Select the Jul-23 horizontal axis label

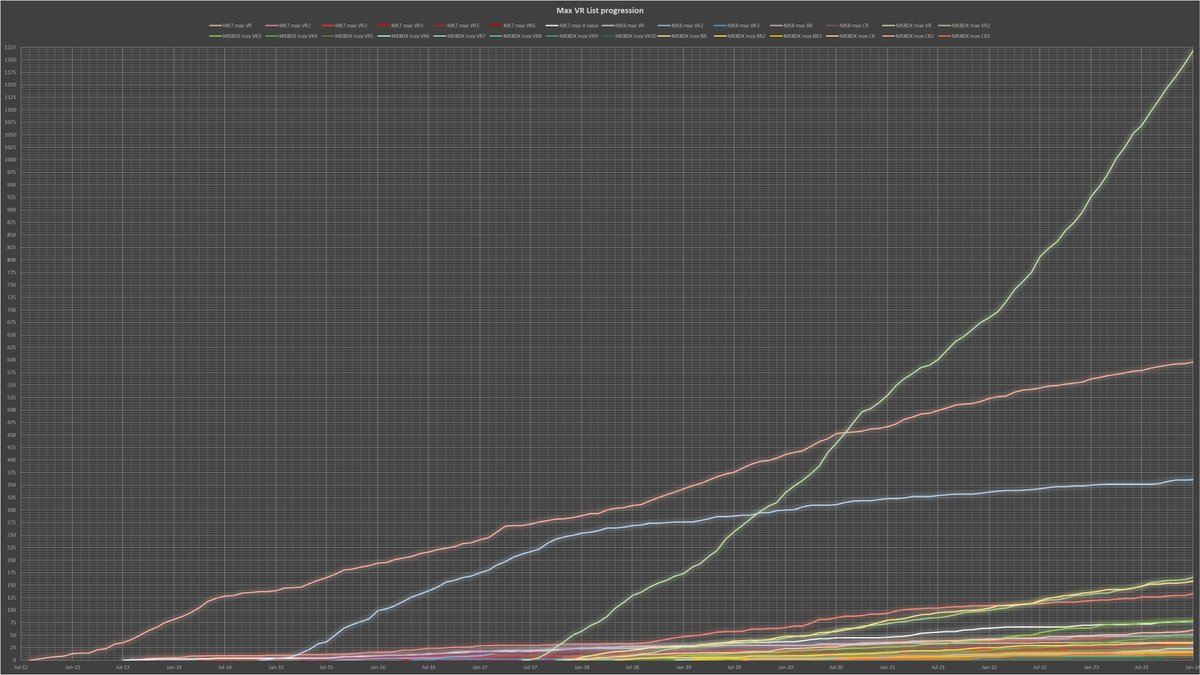pyautogui.click(x=1141, y=666)
